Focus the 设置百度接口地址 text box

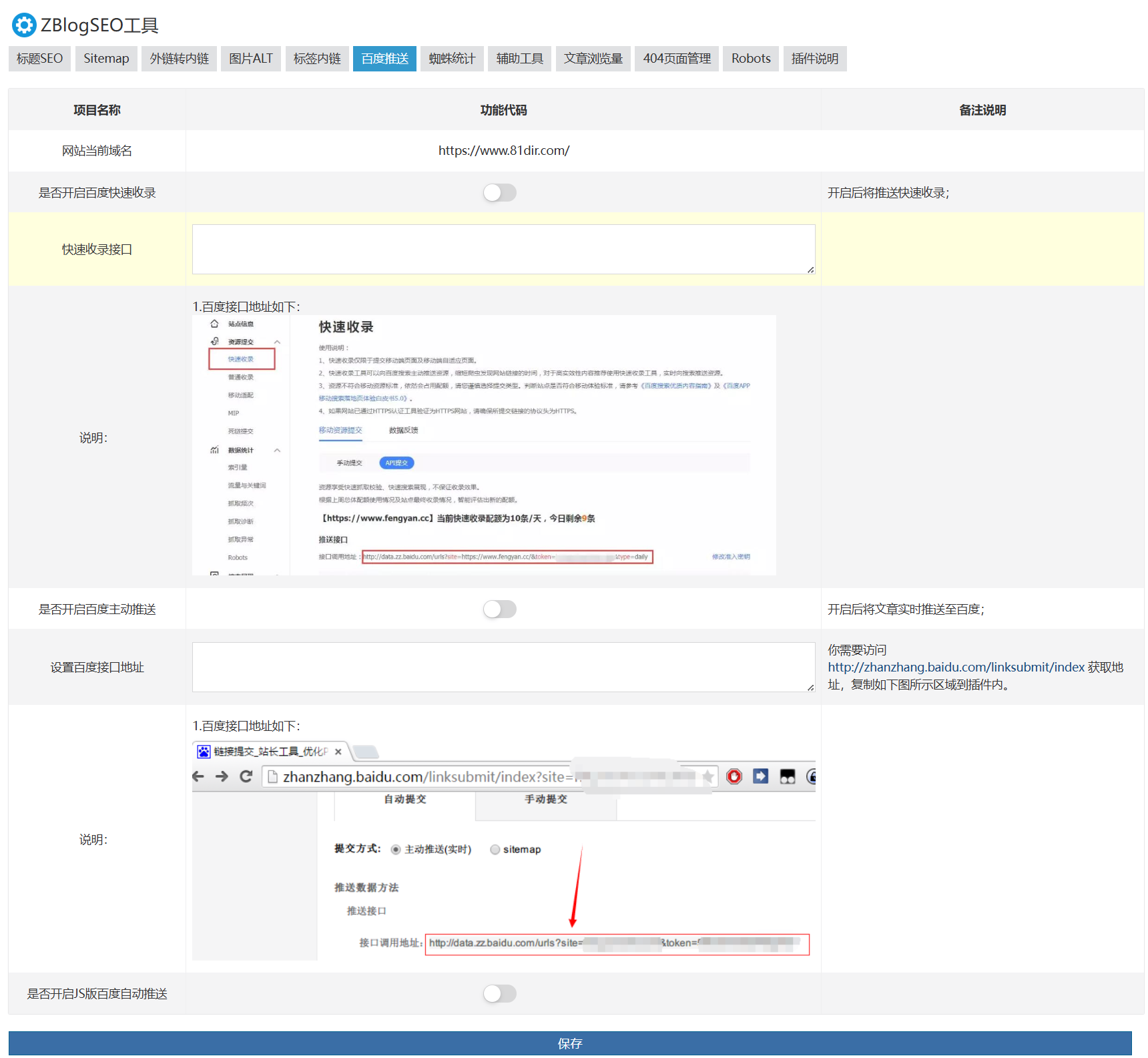point(503,668)
